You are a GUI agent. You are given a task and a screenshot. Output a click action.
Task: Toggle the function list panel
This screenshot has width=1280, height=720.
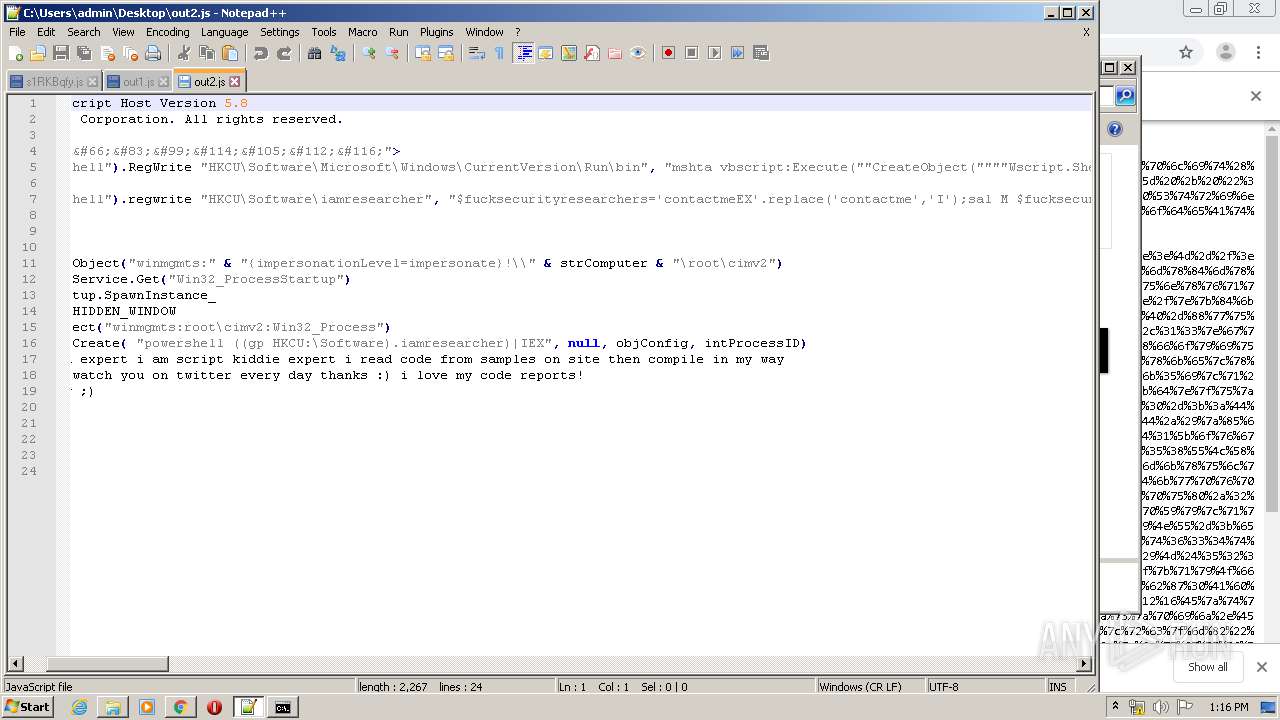point(592,53)
